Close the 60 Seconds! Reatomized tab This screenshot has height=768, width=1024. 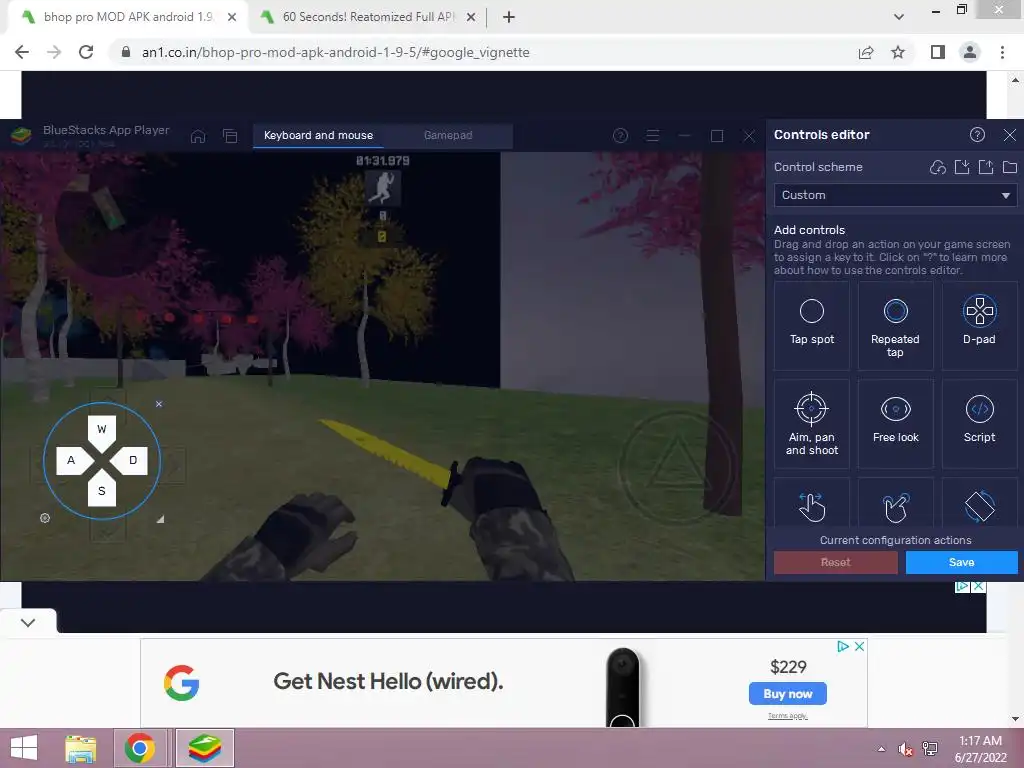tap(471, 17)
